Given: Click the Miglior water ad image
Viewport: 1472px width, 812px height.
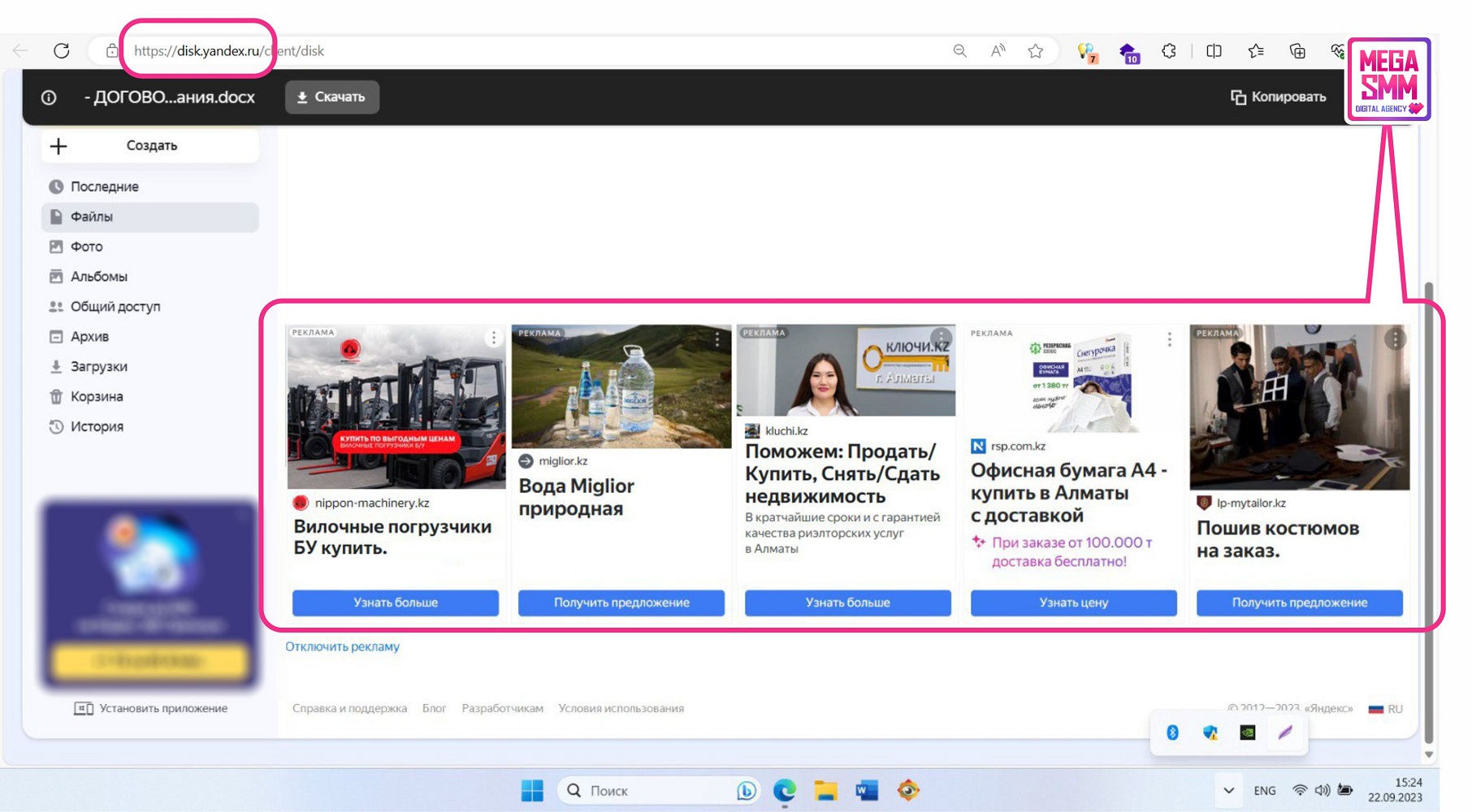Looking at the screenshot, I should (621, 387).
